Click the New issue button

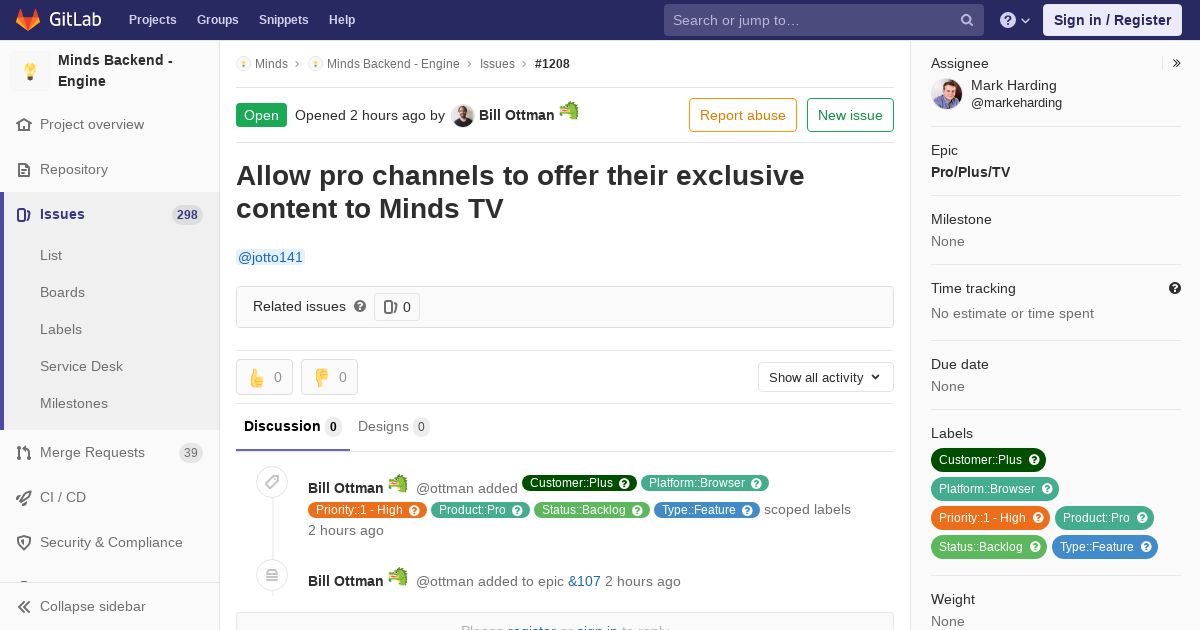coord(850,115)
